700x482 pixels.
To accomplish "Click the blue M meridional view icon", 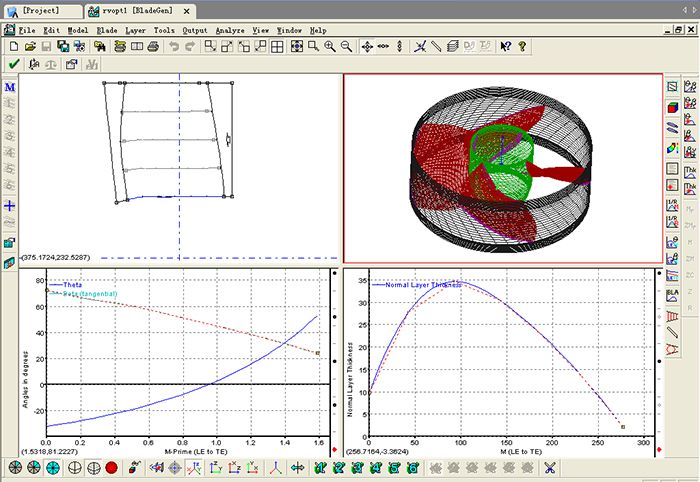I will [x=10, y=88].
